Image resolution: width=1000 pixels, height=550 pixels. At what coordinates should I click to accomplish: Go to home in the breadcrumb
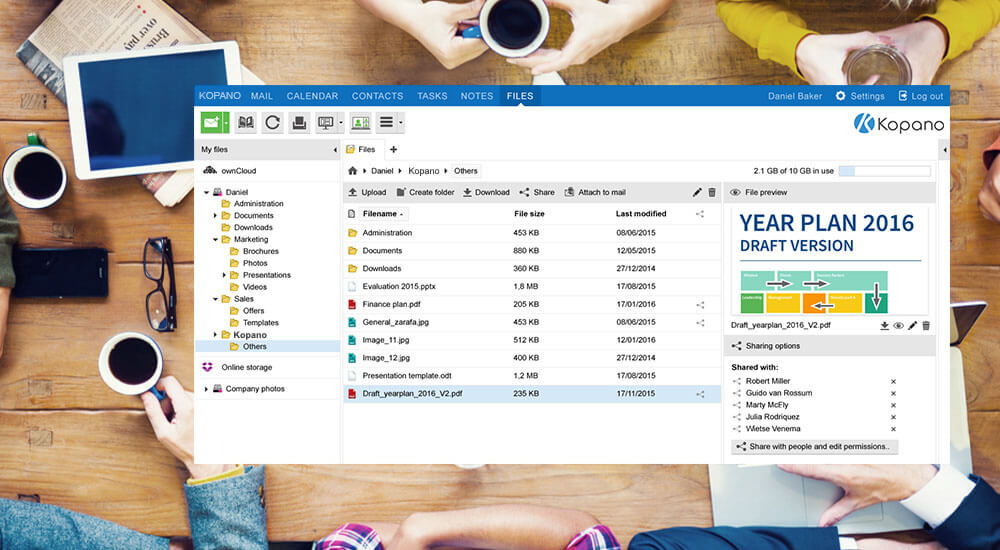tap(352, 171)
